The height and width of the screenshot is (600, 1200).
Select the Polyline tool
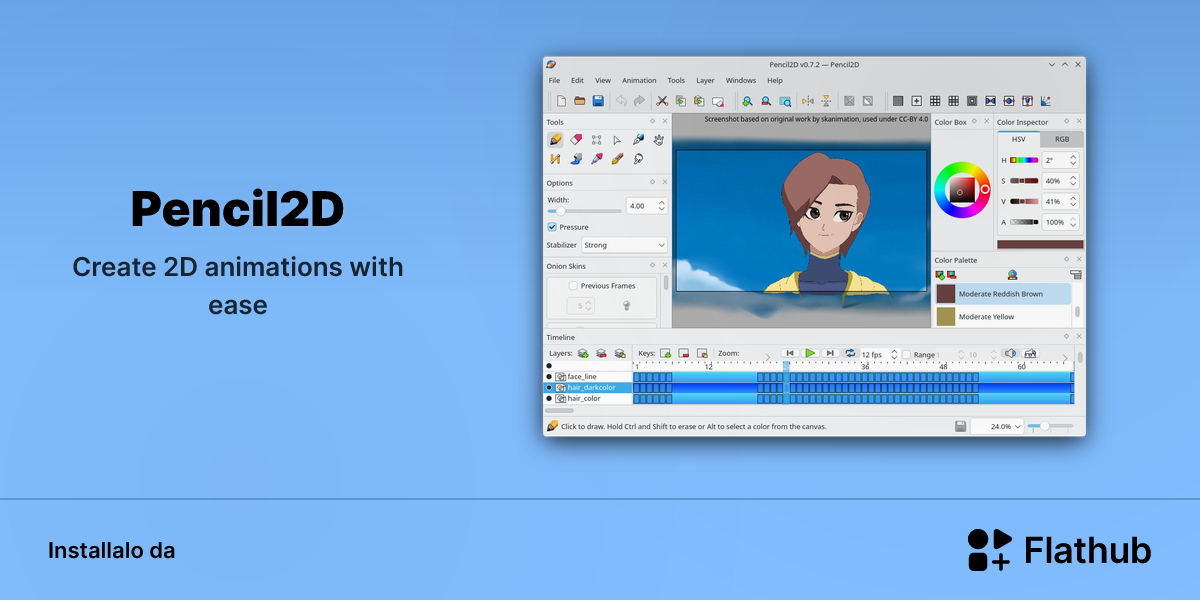tap(555, 159)
